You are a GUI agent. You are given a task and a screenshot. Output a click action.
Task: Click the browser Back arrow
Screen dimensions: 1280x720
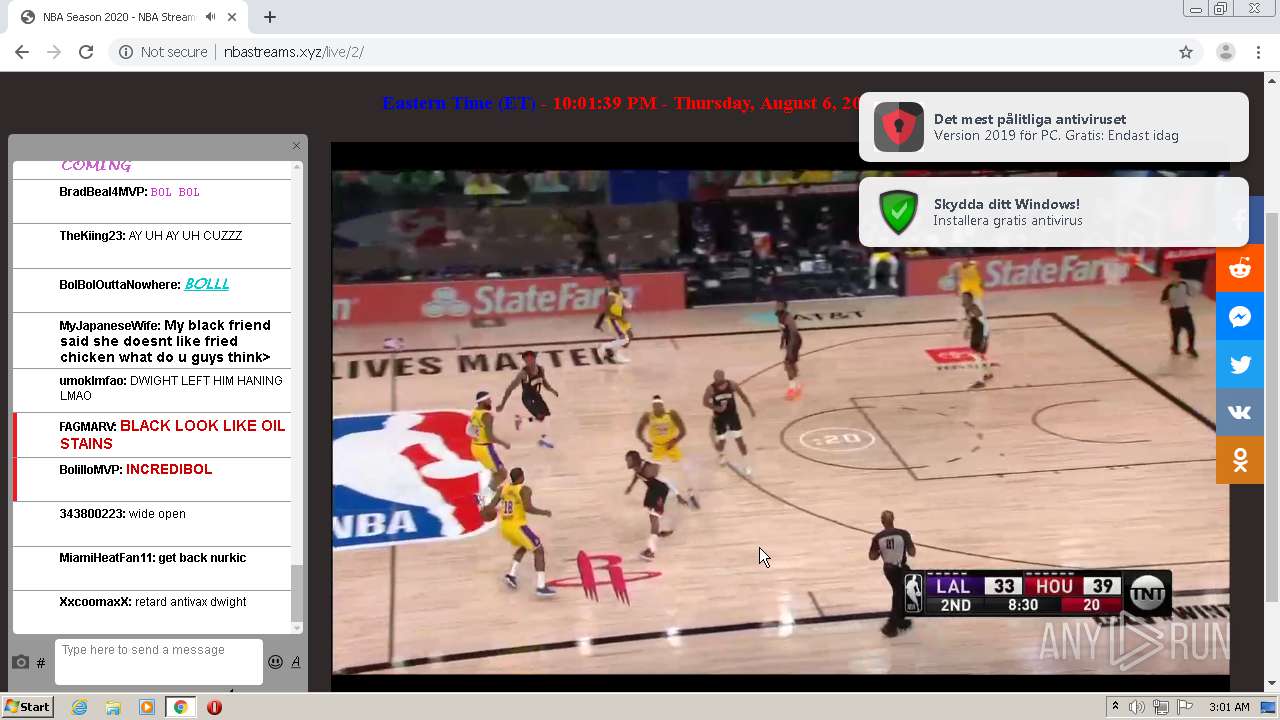point(22,52)
